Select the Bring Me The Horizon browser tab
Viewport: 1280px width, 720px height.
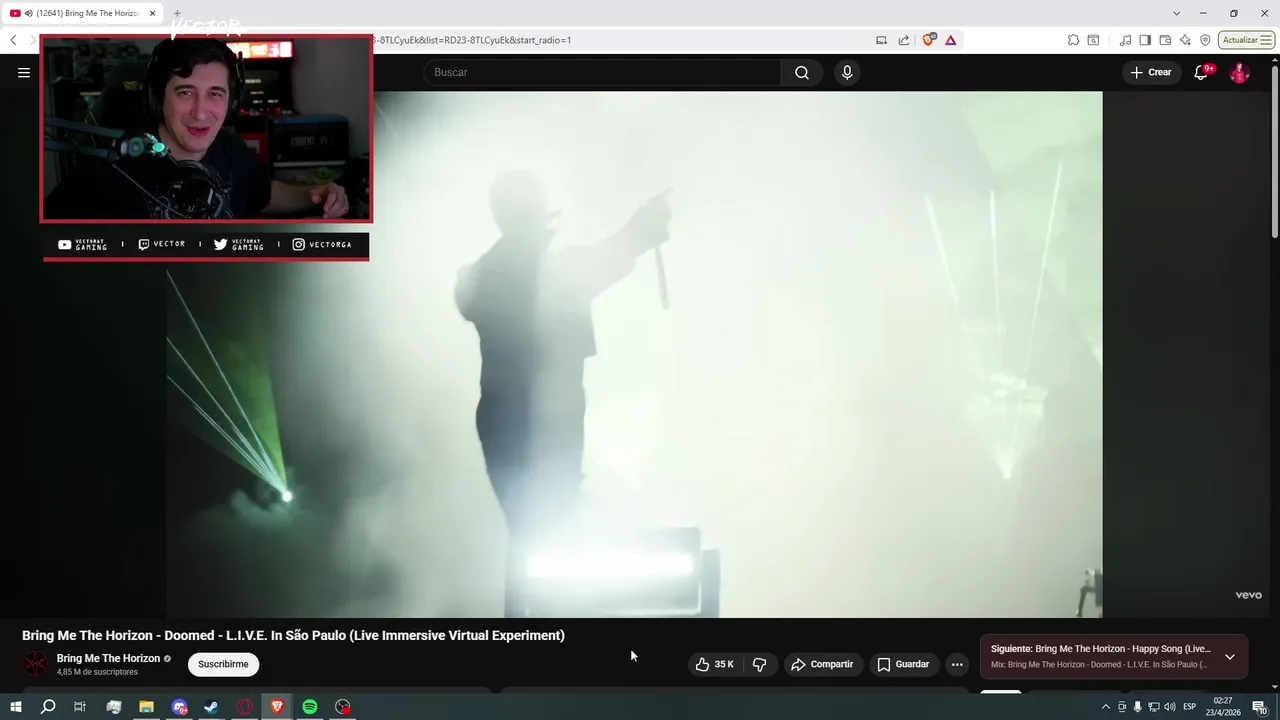pos(83,13)
